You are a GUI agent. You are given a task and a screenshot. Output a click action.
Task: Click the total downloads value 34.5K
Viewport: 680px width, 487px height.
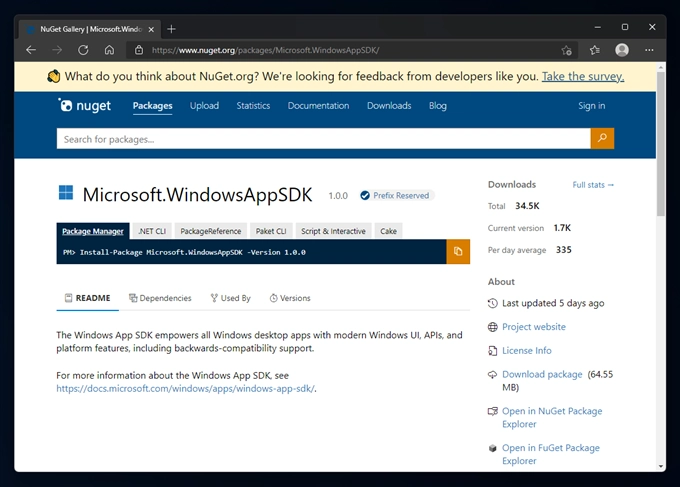coord(527,206)
